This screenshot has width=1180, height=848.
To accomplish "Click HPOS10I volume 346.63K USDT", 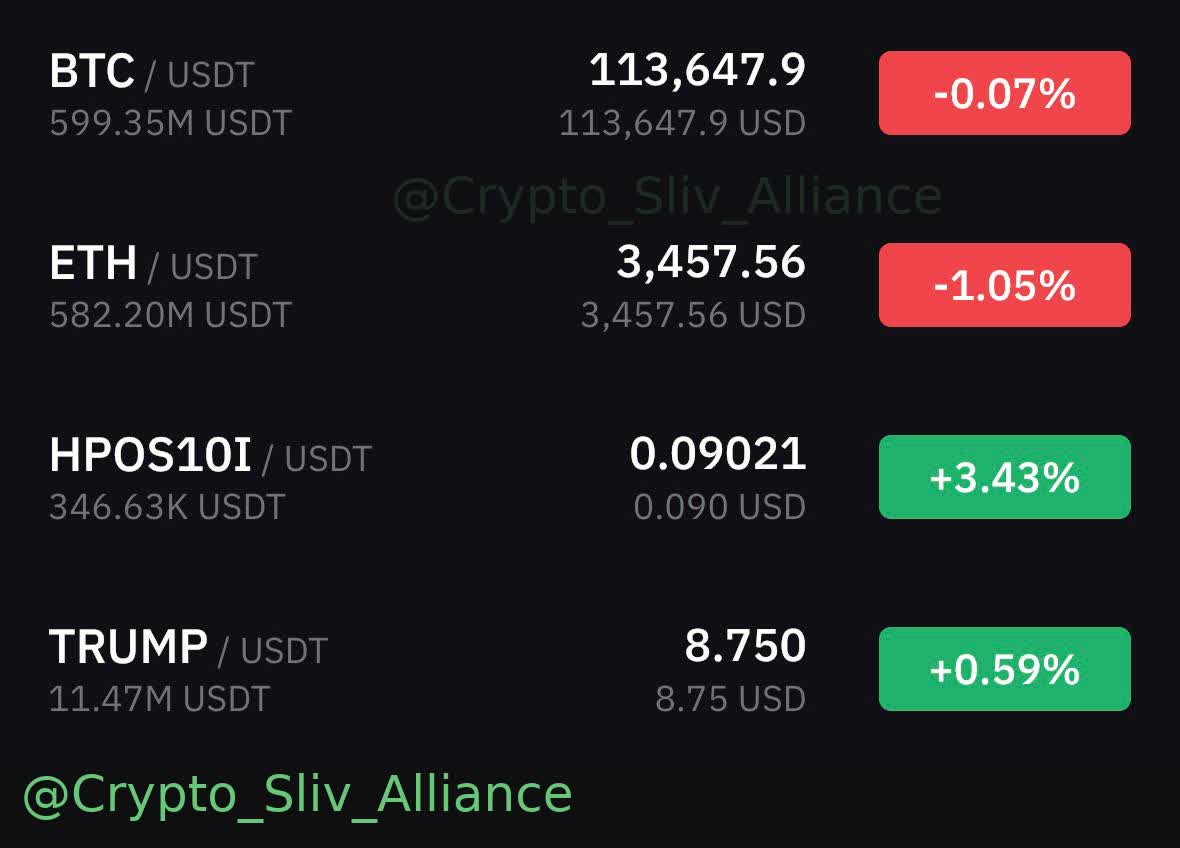I will click(167, 507).
